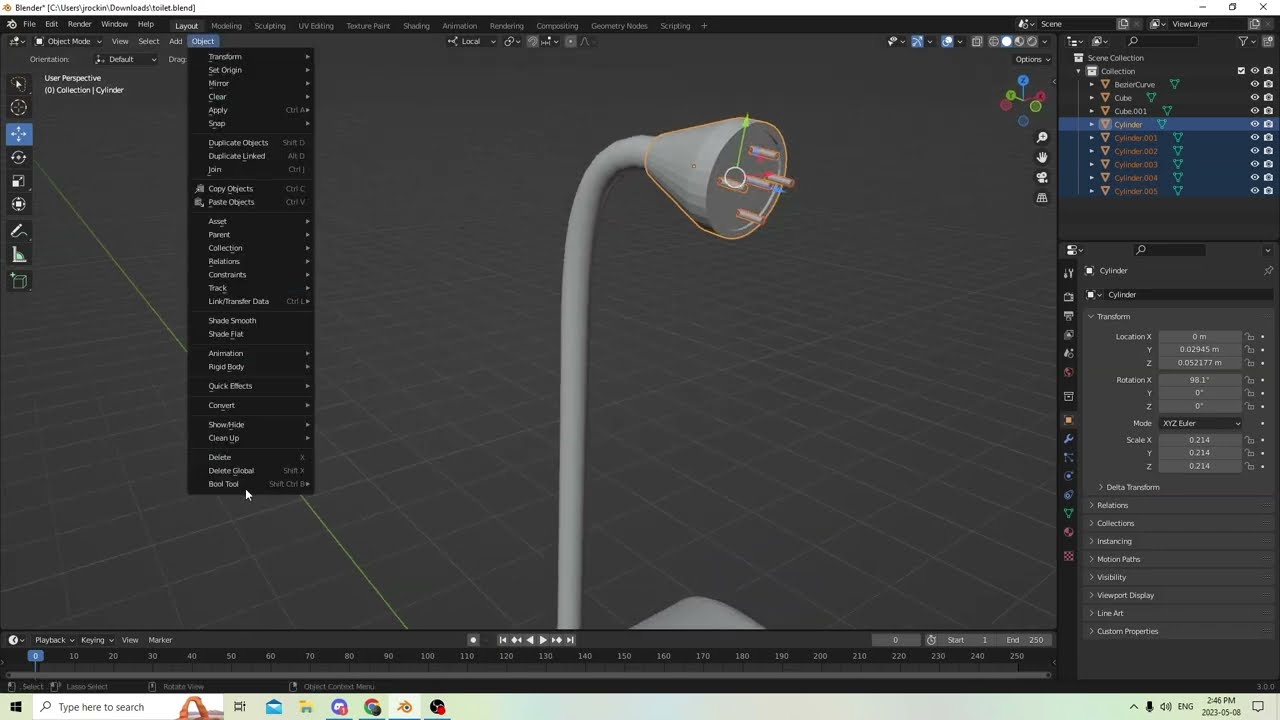Screen dimensions: 1280x720
Task: Open the rotation Mode XYZ Euler dropdown
Action: click(1201, 423)
